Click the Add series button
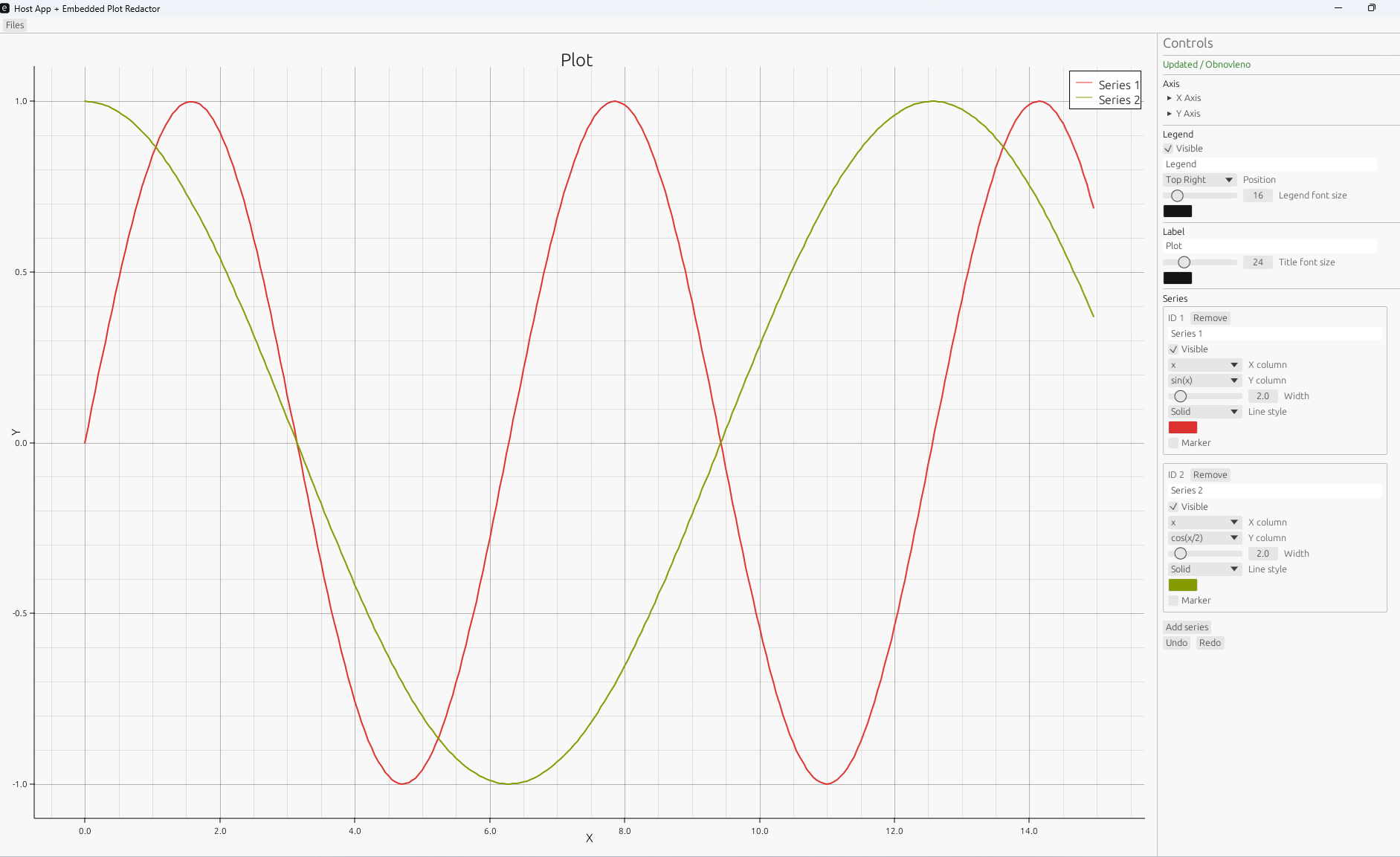Screen dimensions: 1400x857 point(1187,627)
